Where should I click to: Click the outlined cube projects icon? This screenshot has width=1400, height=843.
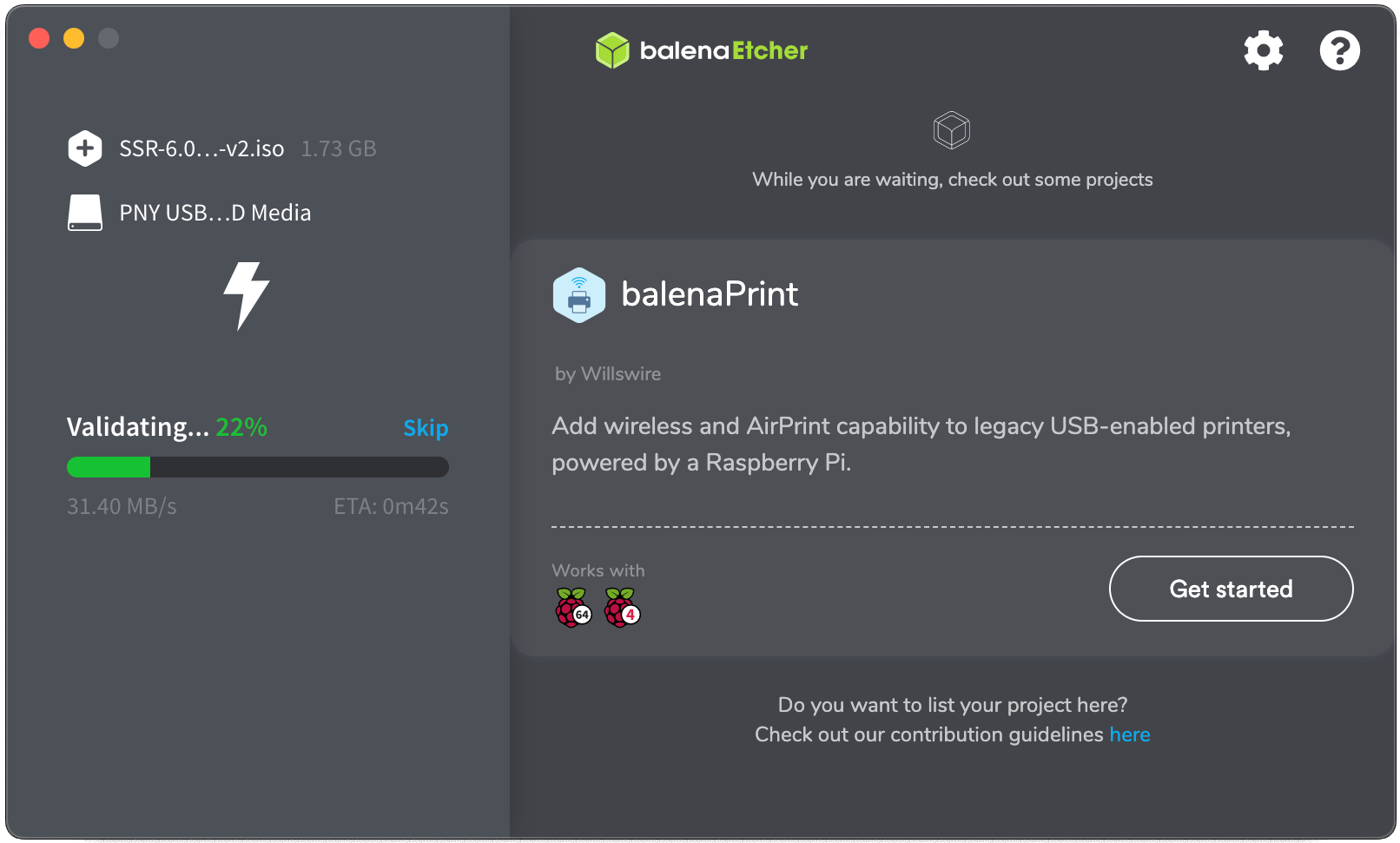click(x=951, y=130)
